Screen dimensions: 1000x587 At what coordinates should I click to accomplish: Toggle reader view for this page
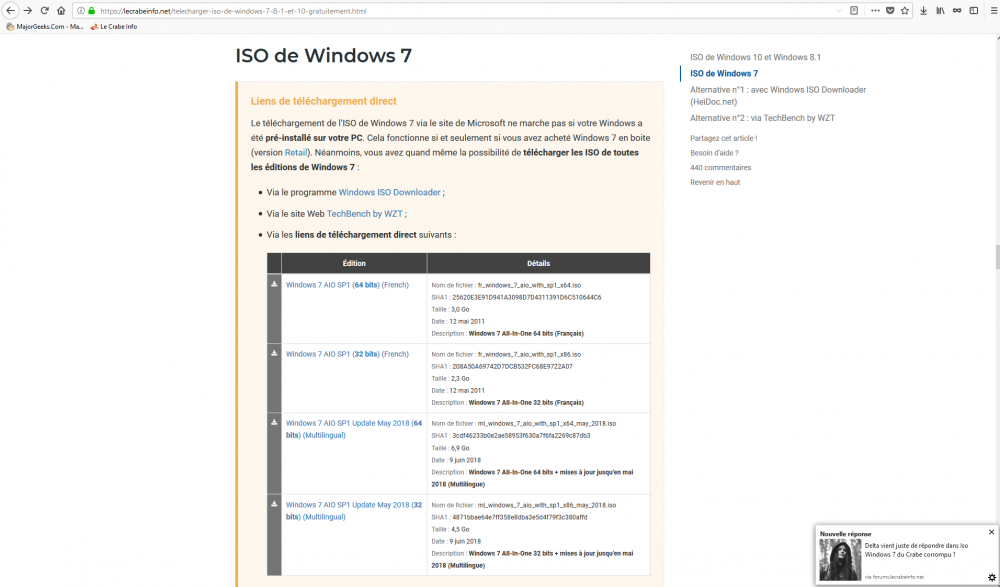854,10
